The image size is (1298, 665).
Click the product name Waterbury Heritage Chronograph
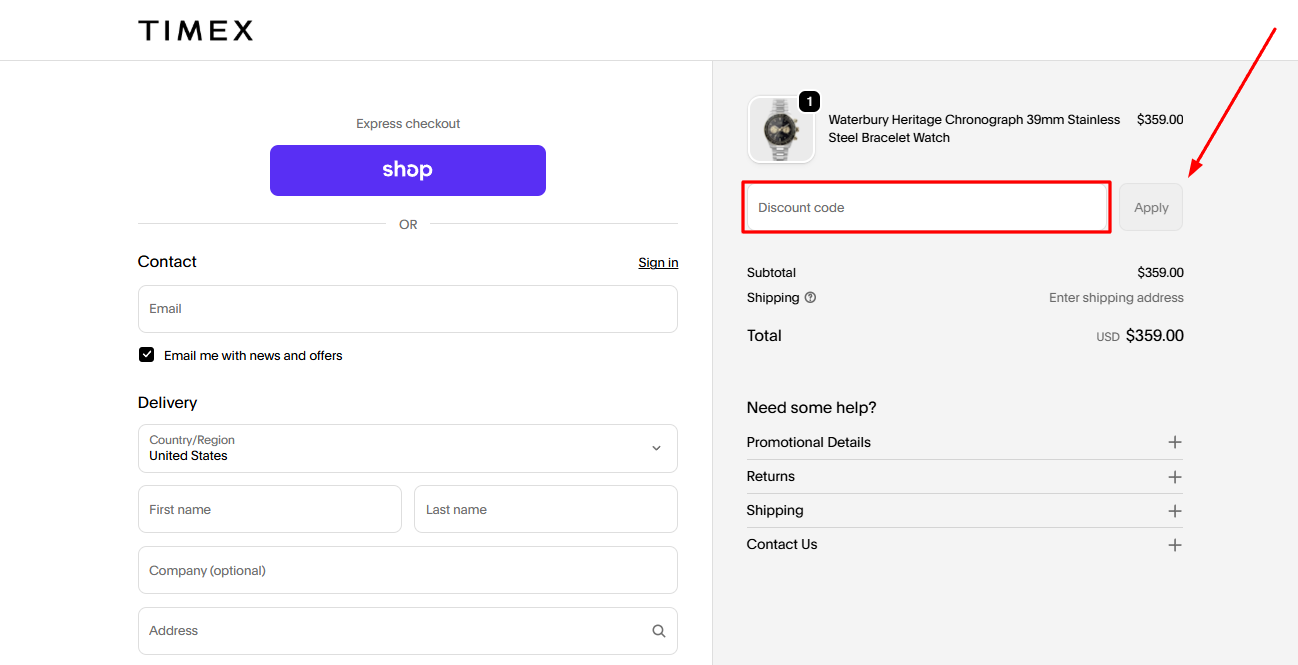(974, 129)
